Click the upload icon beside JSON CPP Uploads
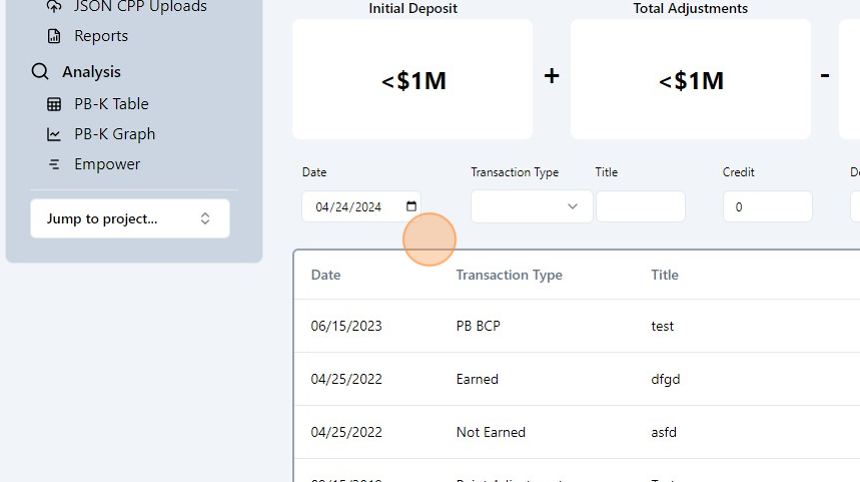Screen dimensions: 860x482 click(54, 7)
